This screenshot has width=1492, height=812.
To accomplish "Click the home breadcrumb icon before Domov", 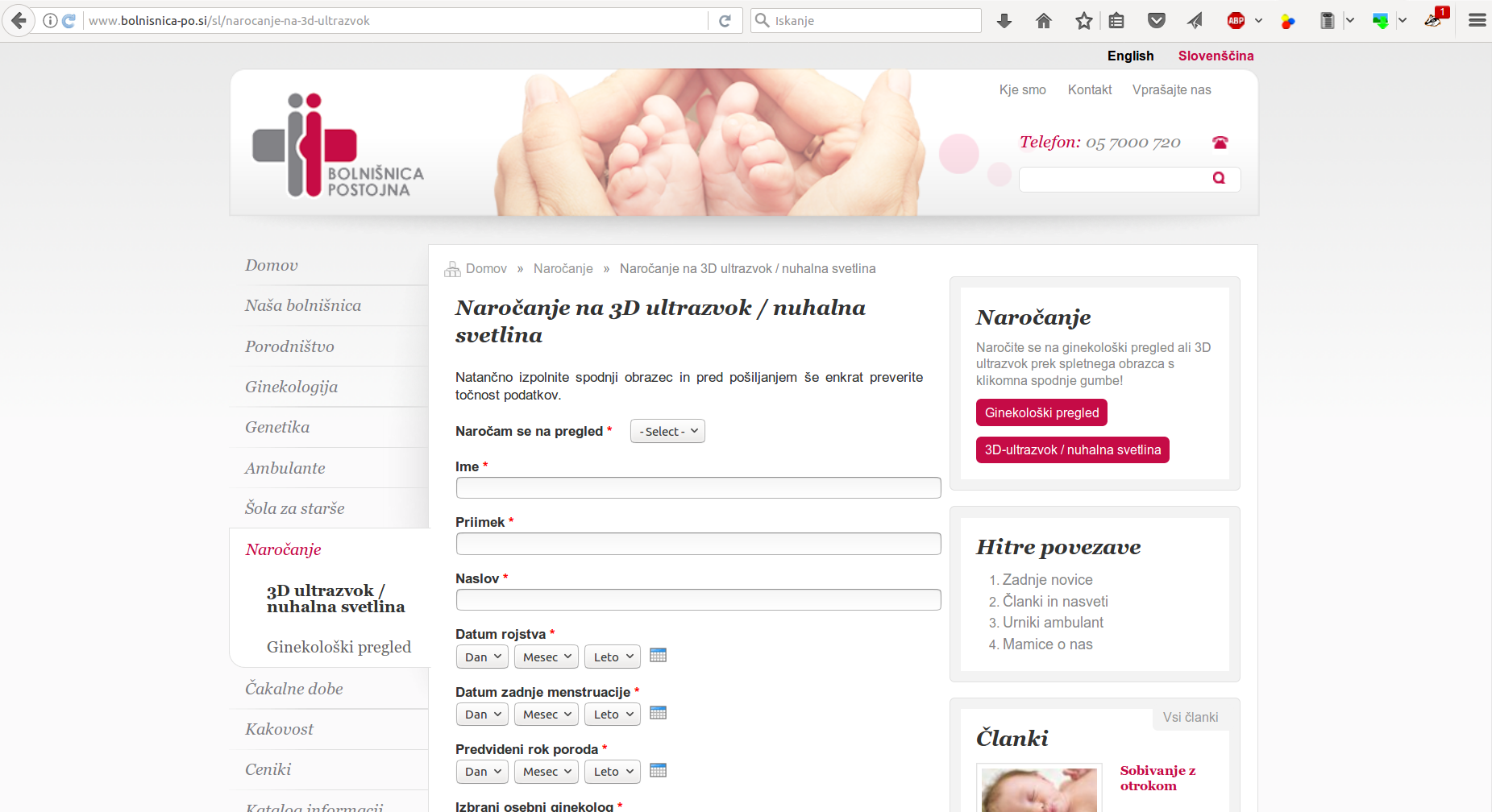I will pyautogui.click(x=452, y=269).
